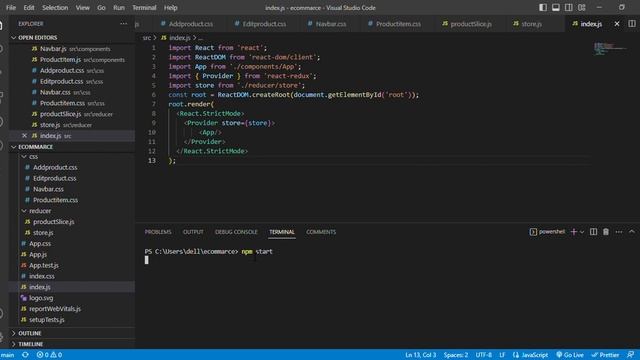Collapse the ECOMMARCE folder section
Screen dimensions: 640x360
14,147
